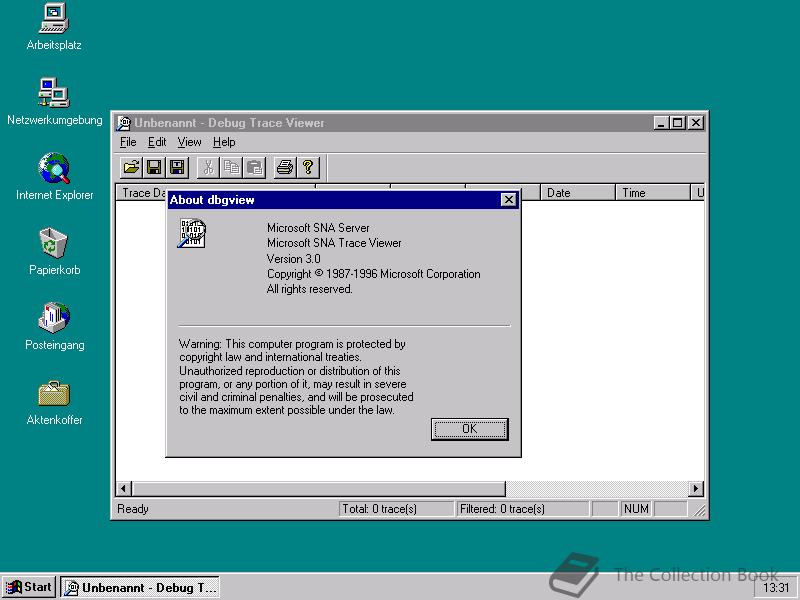Click the 'Filtered: 0 trace(s)' status text
800x600 pixels.
pyautogui.click(x=502, y=509)
